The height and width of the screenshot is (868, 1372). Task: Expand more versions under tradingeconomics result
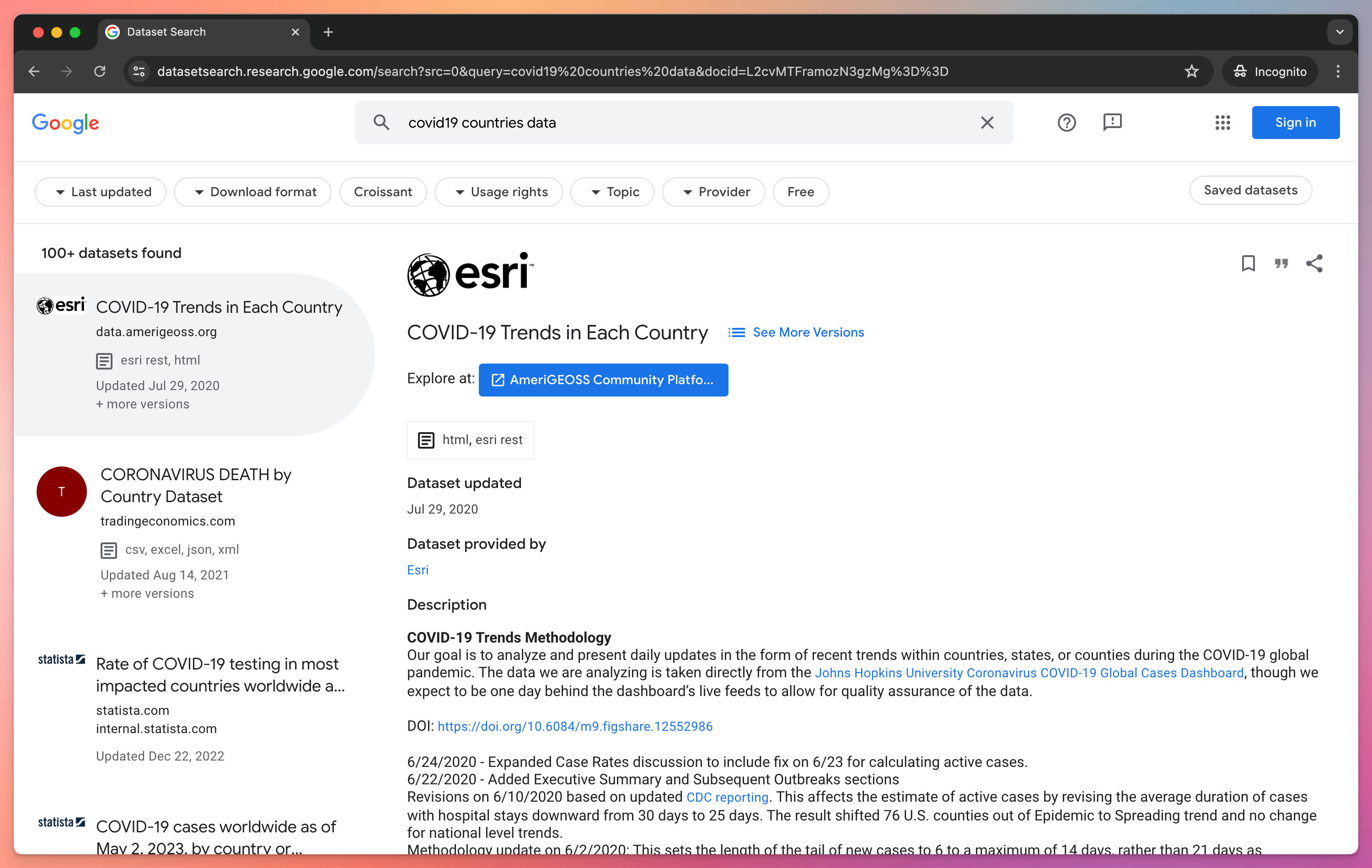[x=147, y=593]
